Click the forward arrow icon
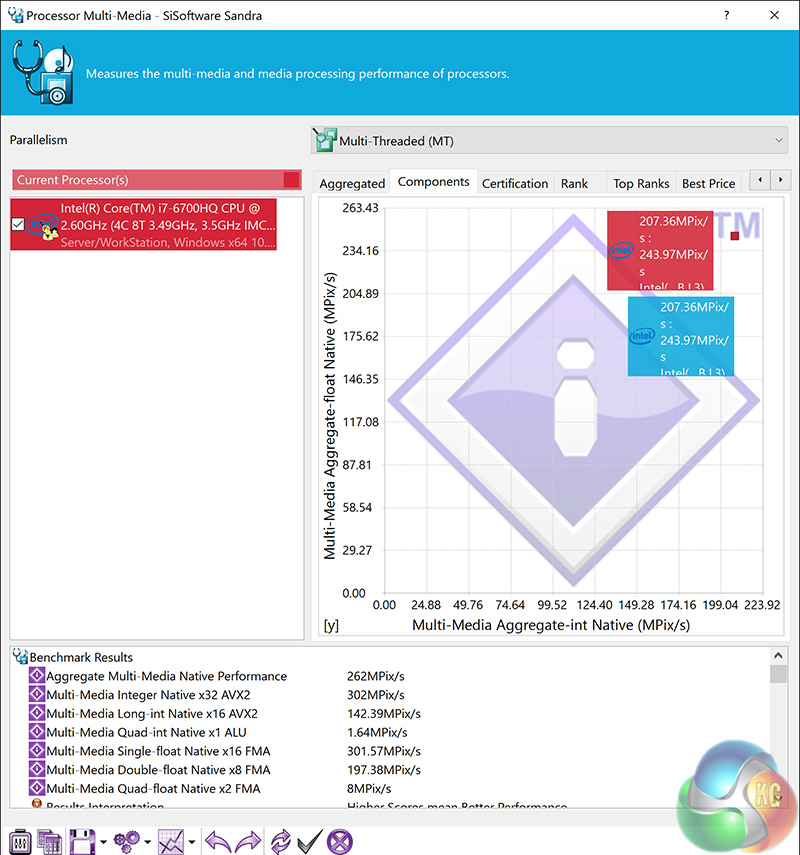The image size is (800, 855). (248, 841)
